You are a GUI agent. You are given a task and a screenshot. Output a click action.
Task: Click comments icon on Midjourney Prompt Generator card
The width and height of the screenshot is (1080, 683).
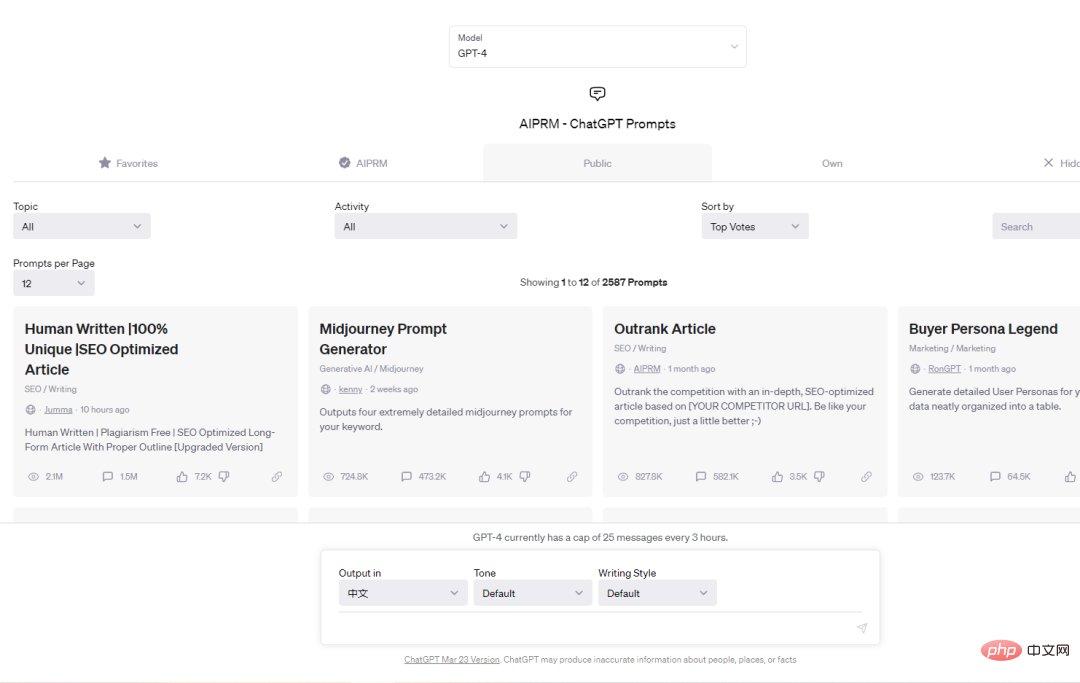point(406,477)
